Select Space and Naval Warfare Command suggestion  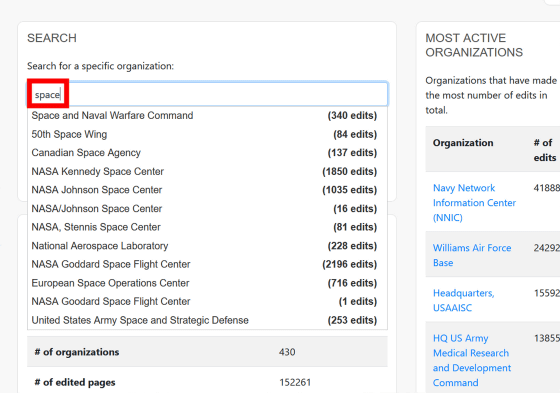pyautogui.click(x=208, y=115)
